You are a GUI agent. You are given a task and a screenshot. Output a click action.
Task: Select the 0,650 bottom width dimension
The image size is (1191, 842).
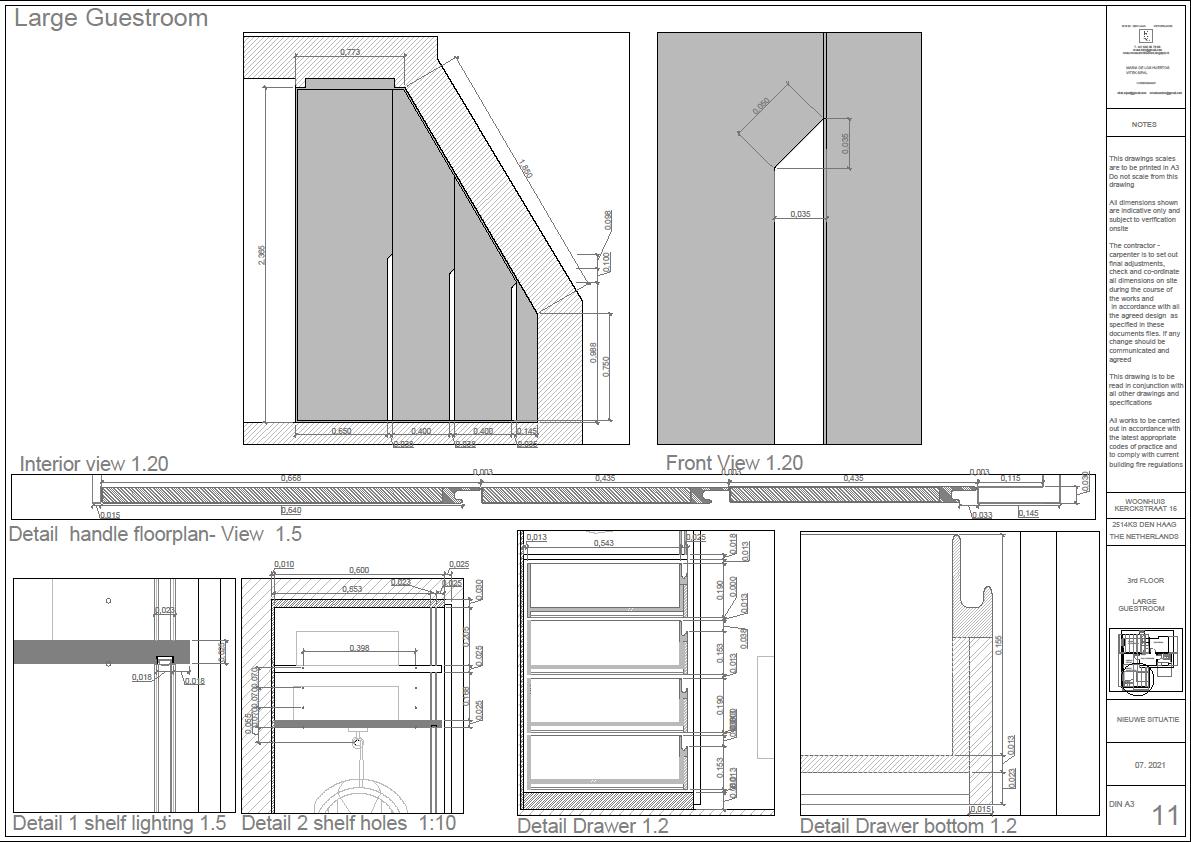pyautogui.click(x=342, y=430)
